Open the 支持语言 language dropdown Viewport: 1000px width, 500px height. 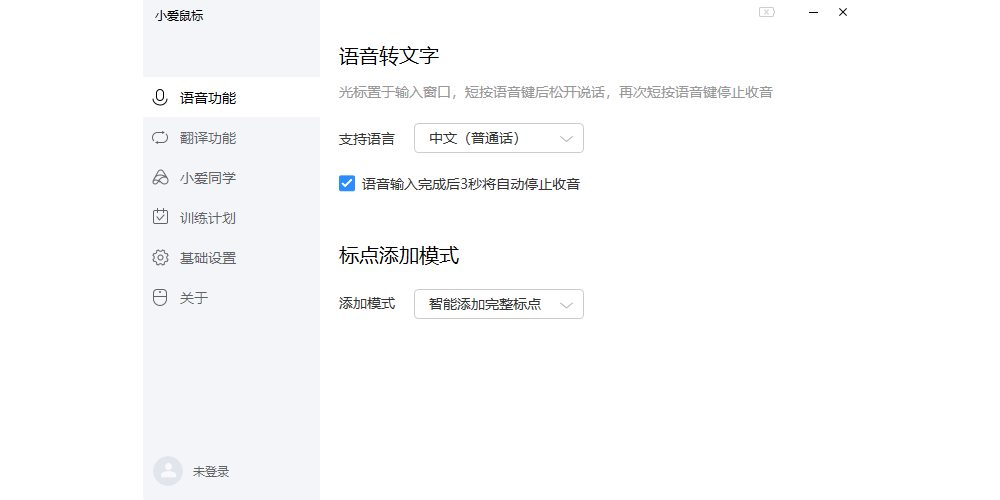point(498,139)
